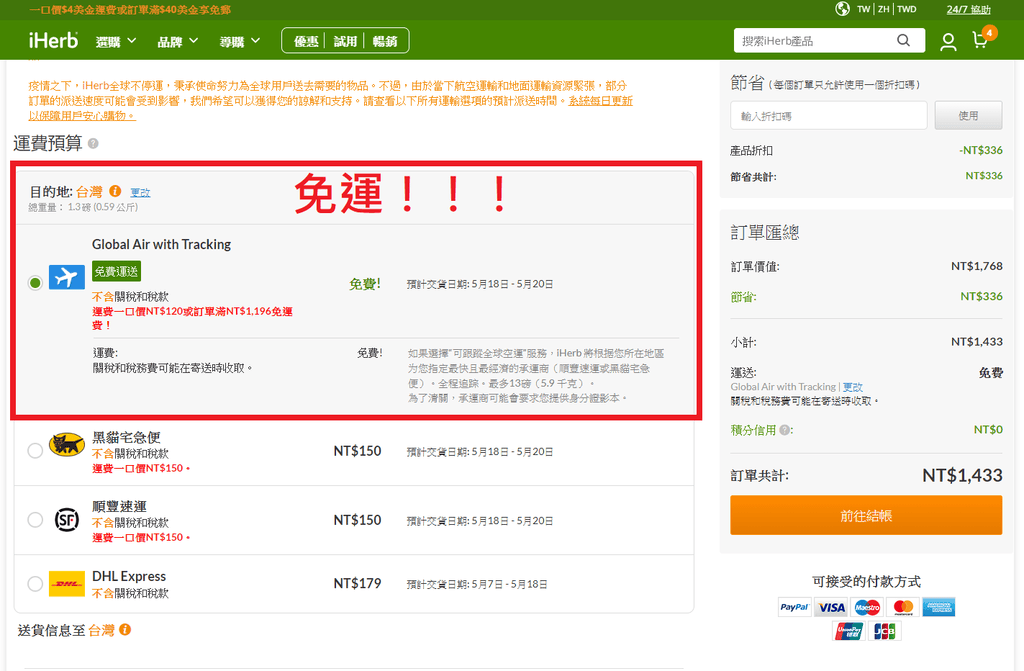Click the iHerb logo
This screenshot has height=671, width=1024.
(x=53, y=41)
